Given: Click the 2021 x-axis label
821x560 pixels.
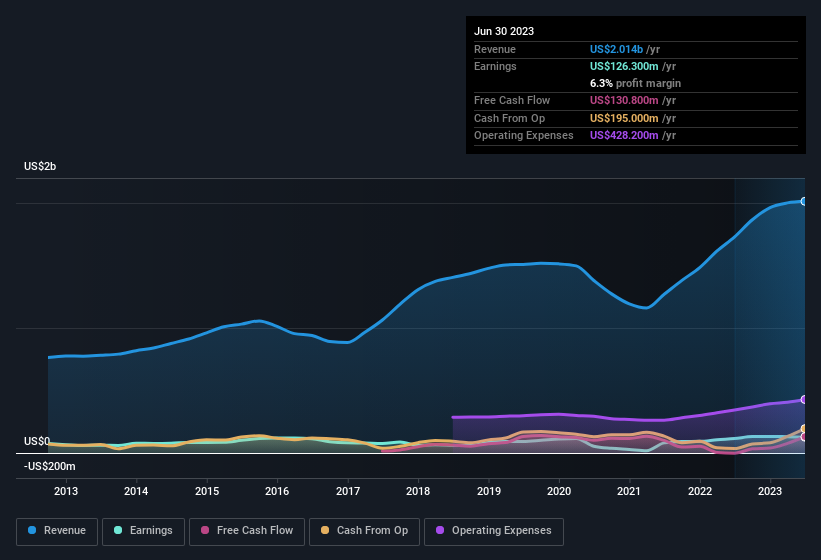Looking at the screenshot, I should pyautogui.click(x=629, y=491).
